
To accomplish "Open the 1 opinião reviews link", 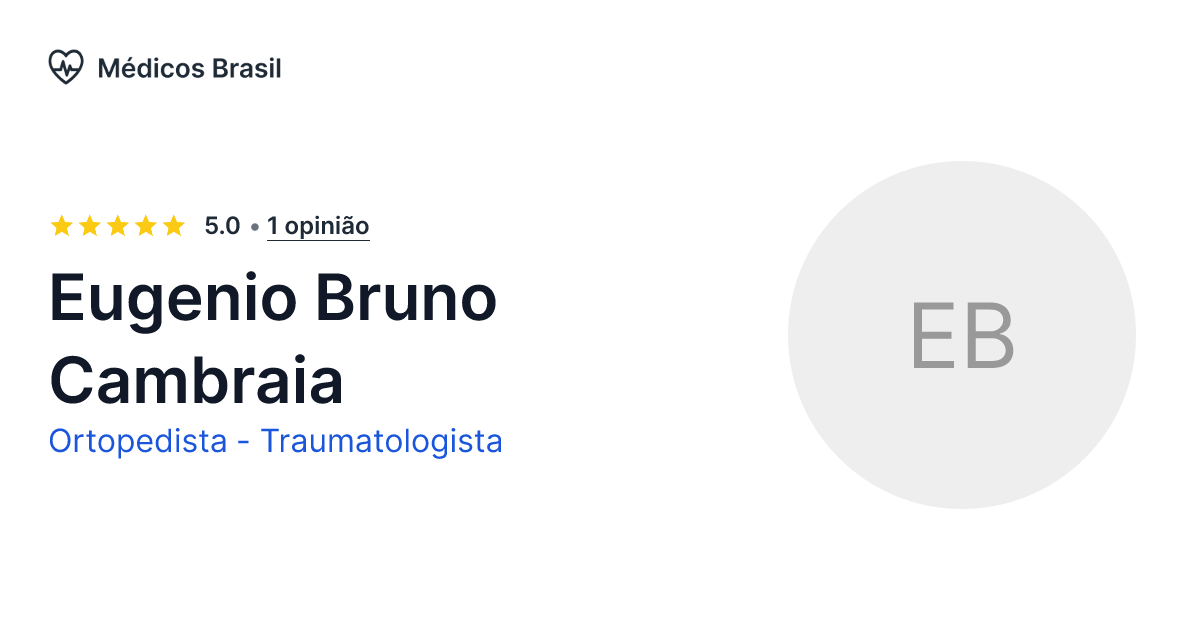I will tap(317, 225).
